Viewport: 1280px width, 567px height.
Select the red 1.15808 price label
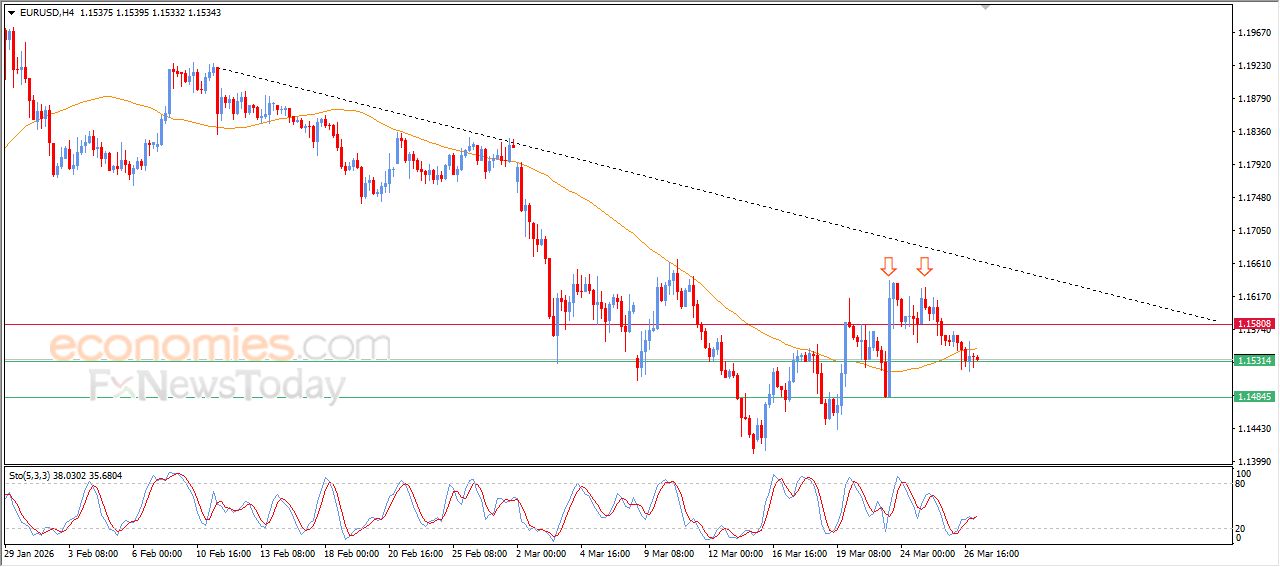tap(1254, 324)
